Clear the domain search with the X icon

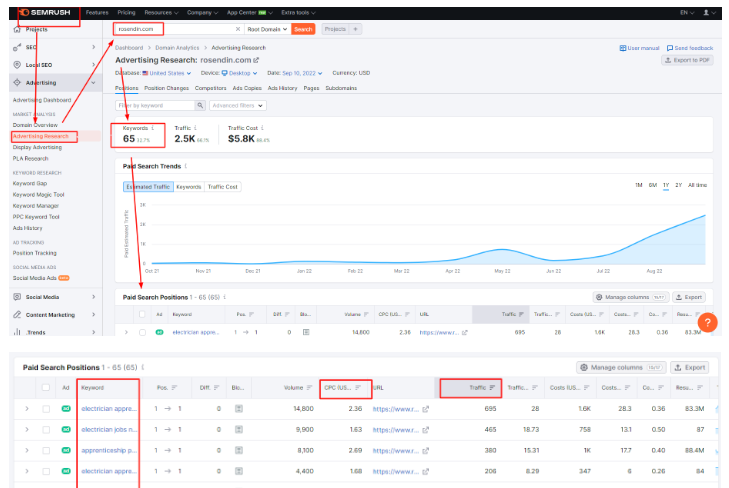(x=238, y=29)
